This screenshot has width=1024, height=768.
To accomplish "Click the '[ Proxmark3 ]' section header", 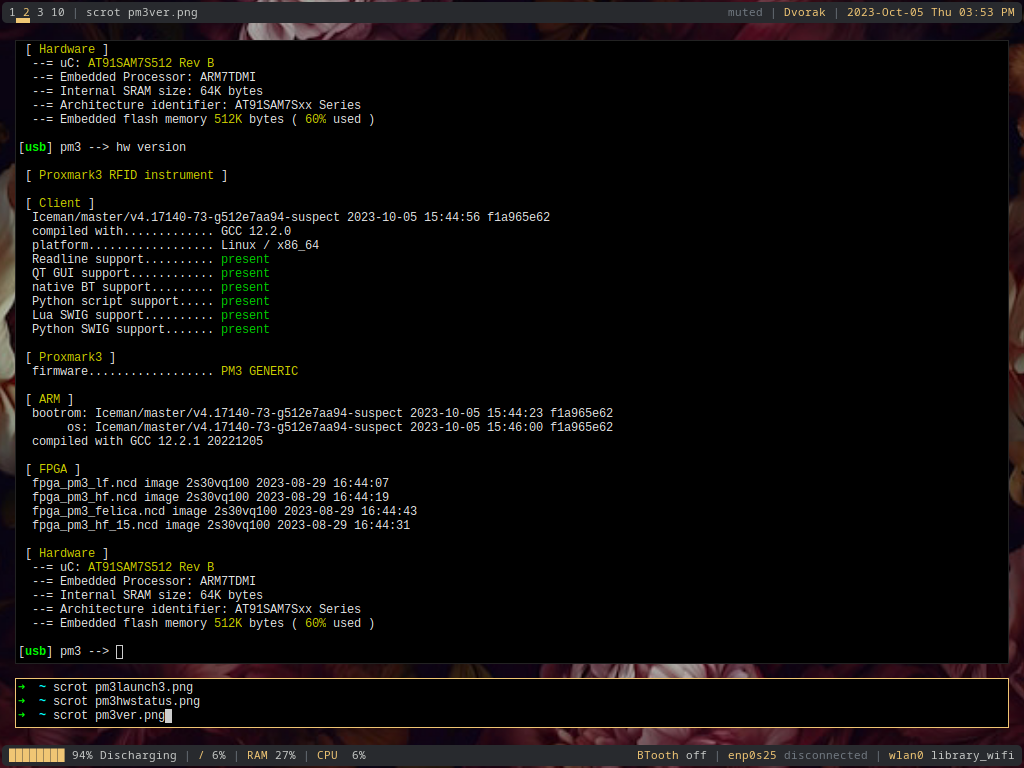I will click(71, 358).
